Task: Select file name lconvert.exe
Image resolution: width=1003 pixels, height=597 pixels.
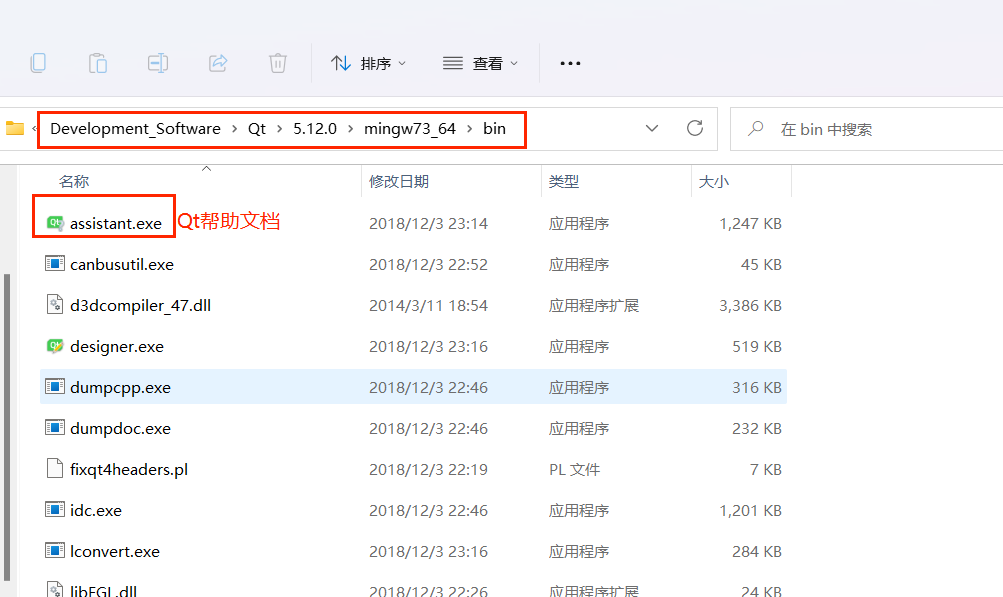Action: (115, 551)
